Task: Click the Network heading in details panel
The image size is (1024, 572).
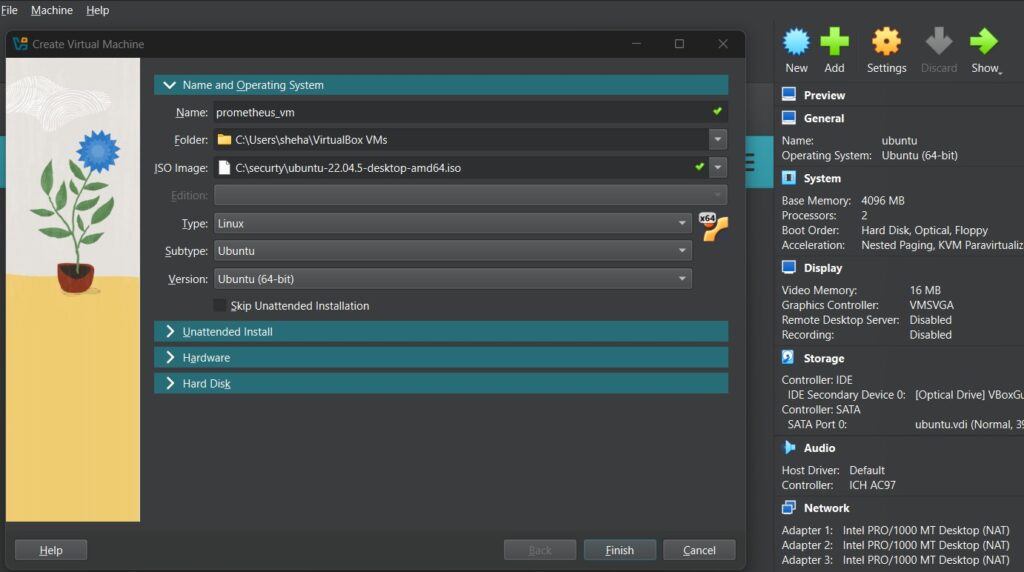Action: pos(826,508)
